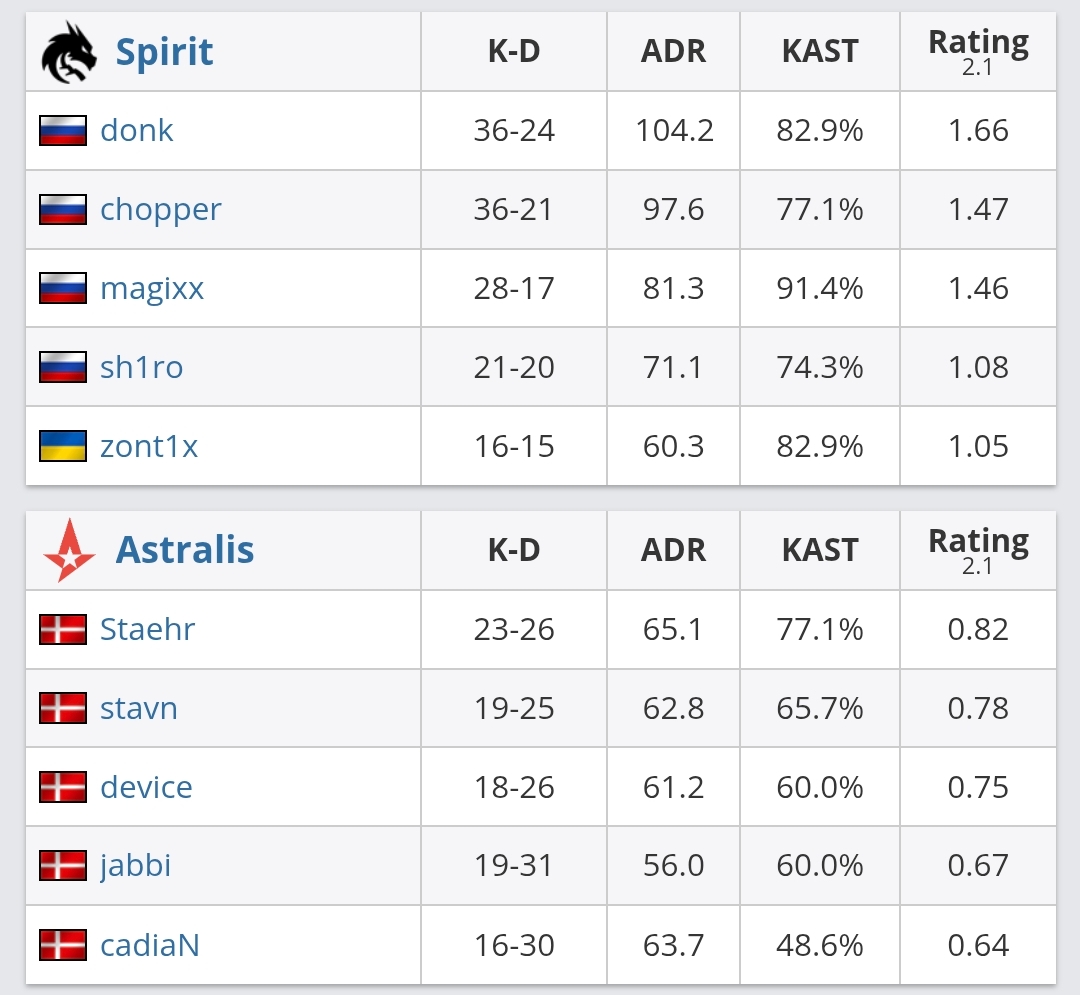Select the Rating 2.1 header in Spirit table
The height and width of the screenshot is (995, 1080).
(x=978, y=52)
